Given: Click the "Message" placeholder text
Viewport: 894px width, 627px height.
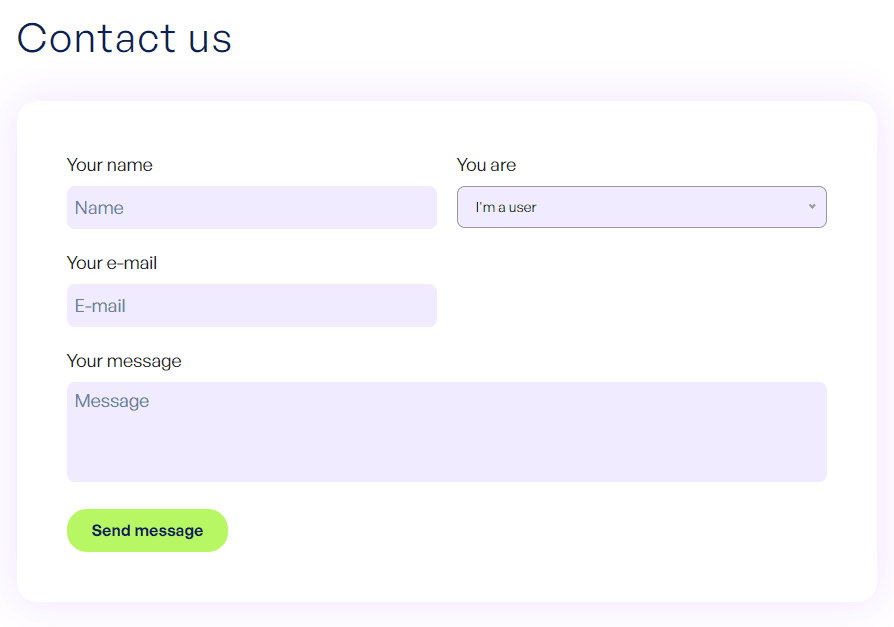Looking at the screenshot, I should [x=112, y=401].
